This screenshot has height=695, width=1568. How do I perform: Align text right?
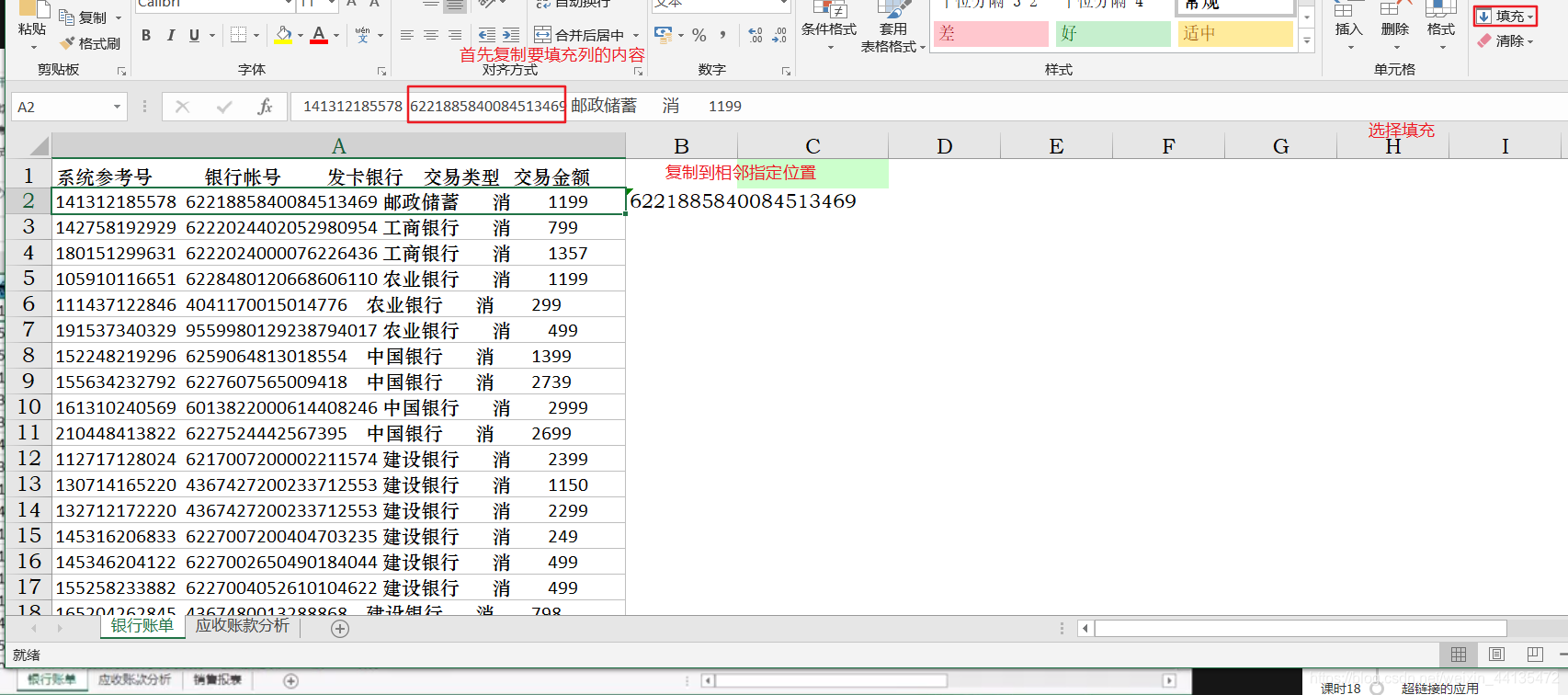click(455, 35)
